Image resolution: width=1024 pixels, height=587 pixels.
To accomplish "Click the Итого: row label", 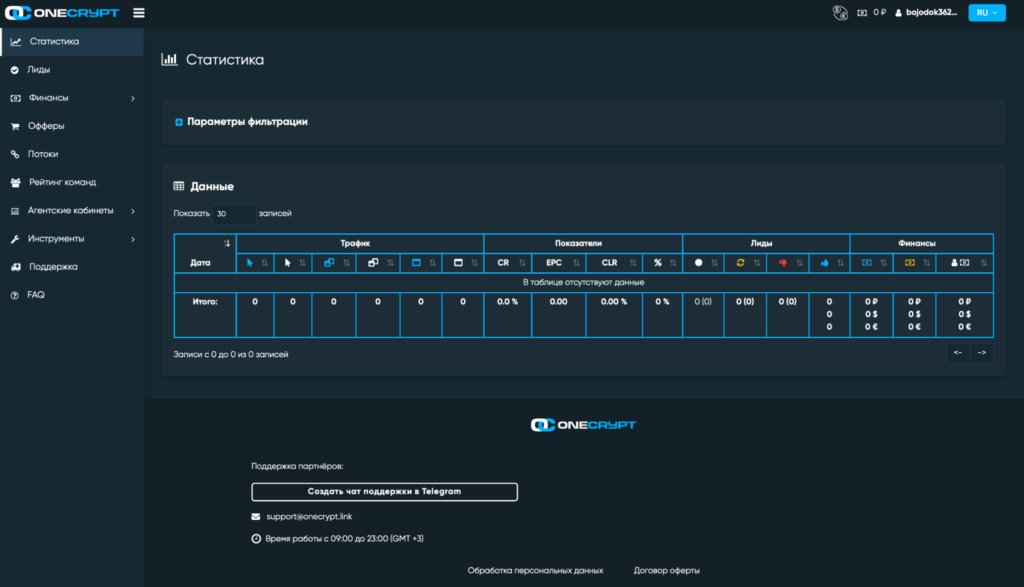I will [205, 302].
